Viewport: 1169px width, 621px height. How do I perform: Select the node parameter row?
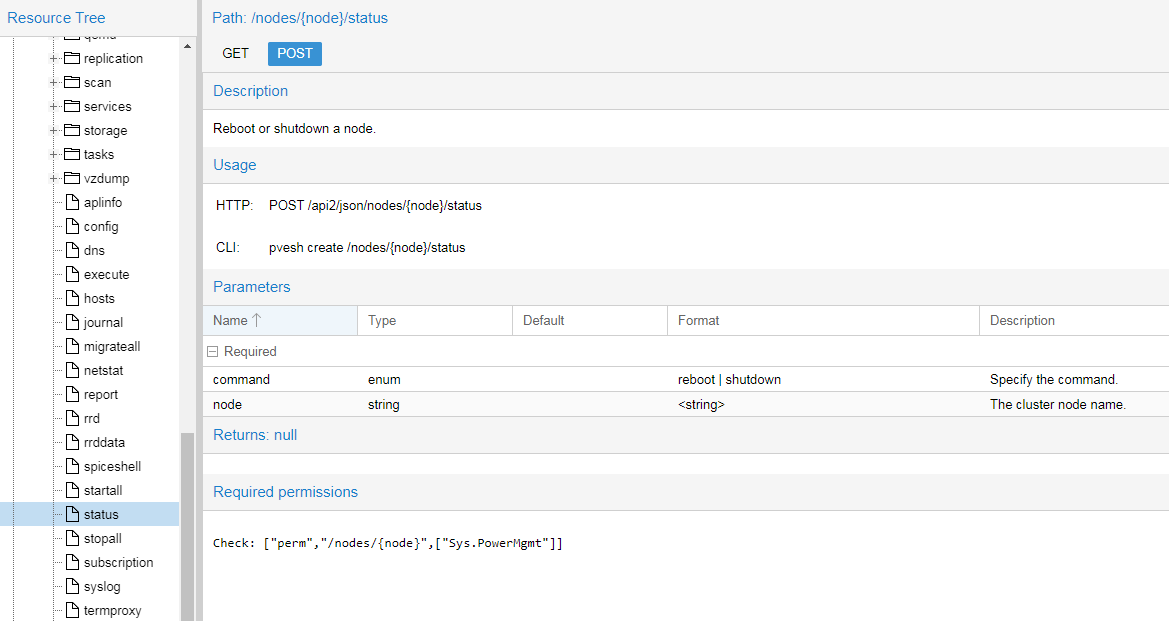686,404
